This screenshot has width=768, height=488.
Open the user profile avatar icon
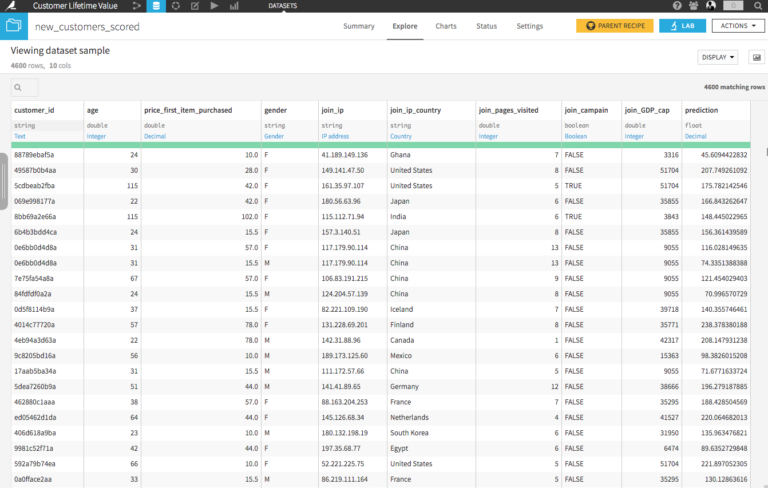tap(711, 6)
